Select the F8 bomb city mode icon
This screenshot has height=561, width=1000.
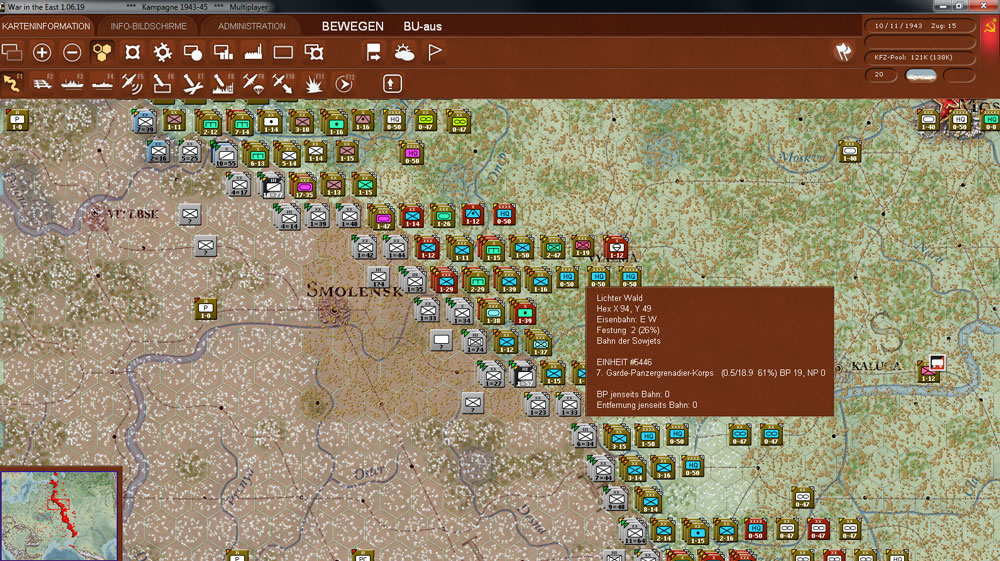coord(223,84)
